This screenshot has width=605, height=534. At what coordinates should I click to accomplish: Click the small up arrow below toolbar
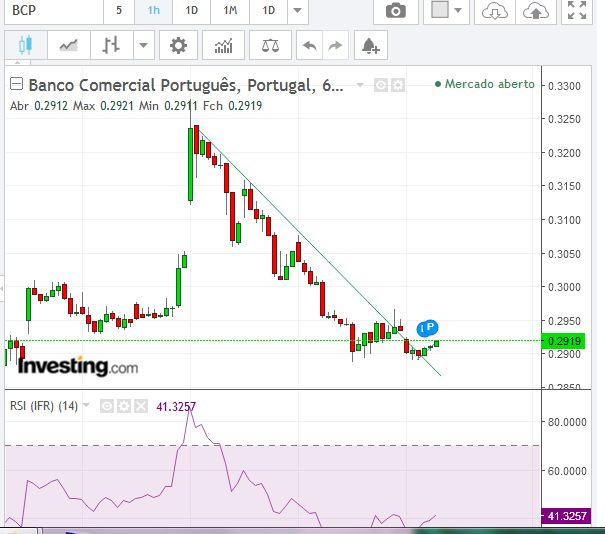coord(17,62)
